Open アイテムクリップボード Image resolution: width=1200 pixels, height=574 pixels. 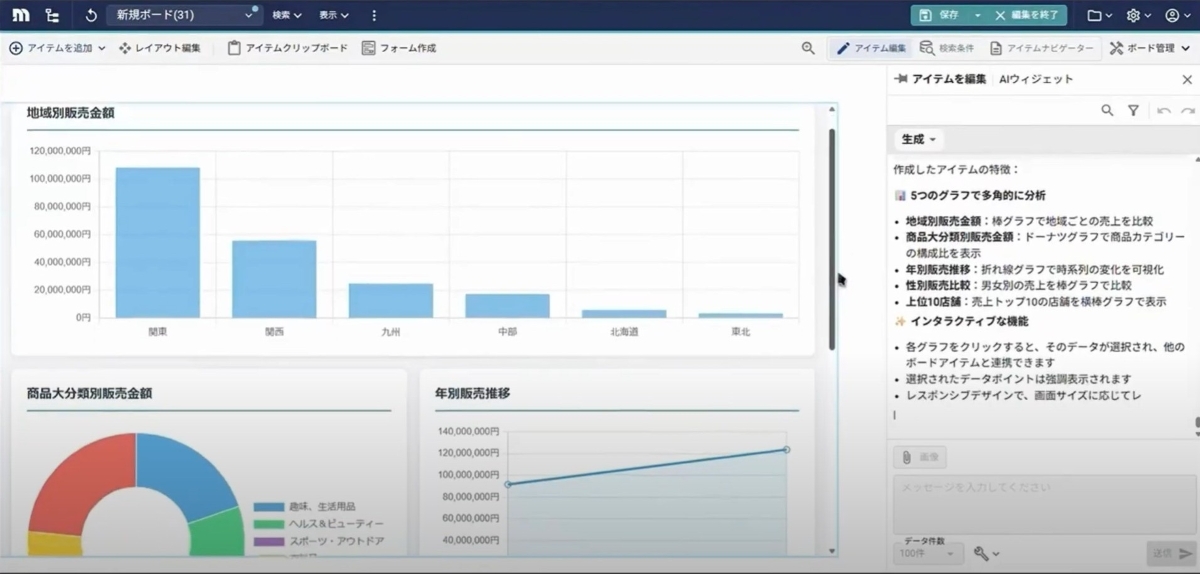tap(288, 48)
